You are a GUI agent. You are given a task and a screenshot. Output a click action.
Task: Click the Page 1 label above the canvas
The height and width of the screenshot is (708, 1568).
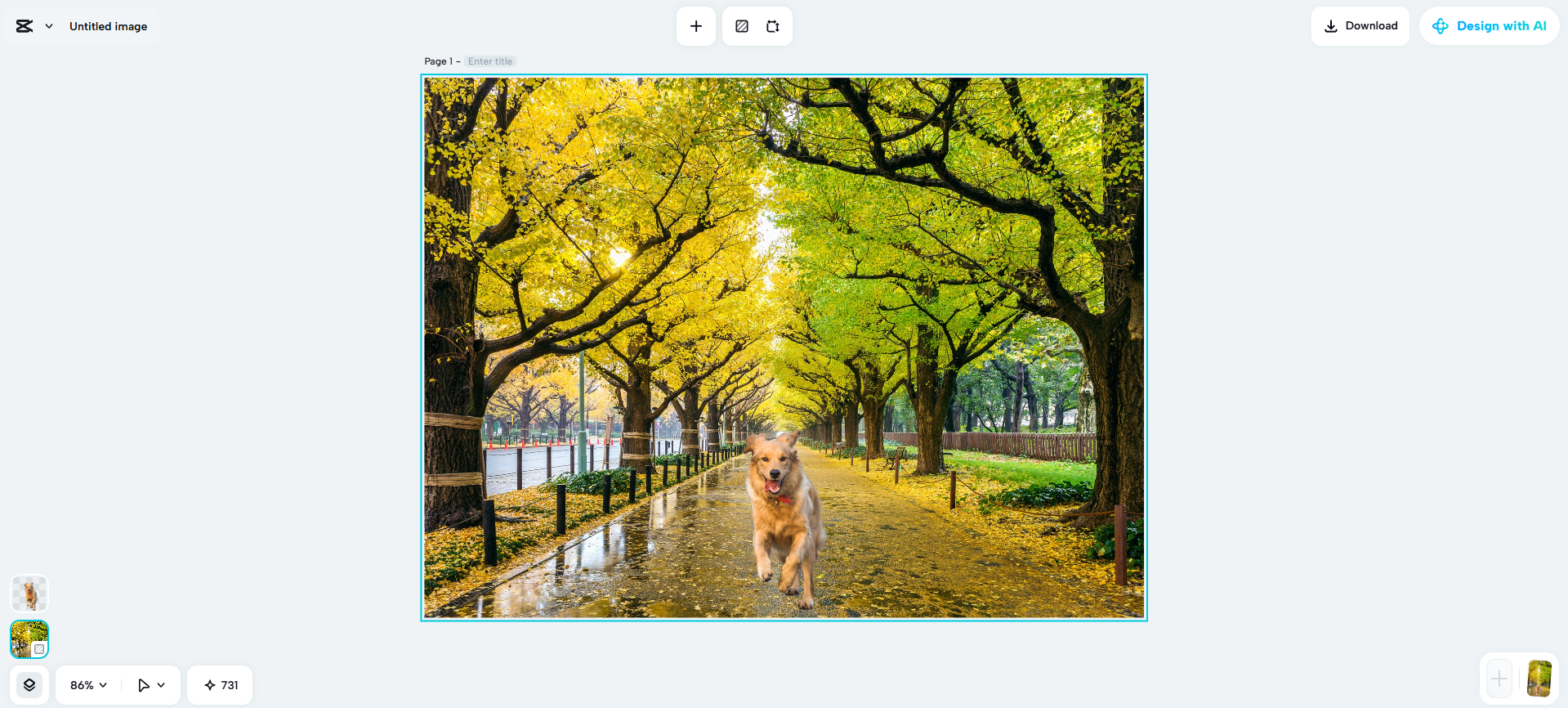click(439, 61)
